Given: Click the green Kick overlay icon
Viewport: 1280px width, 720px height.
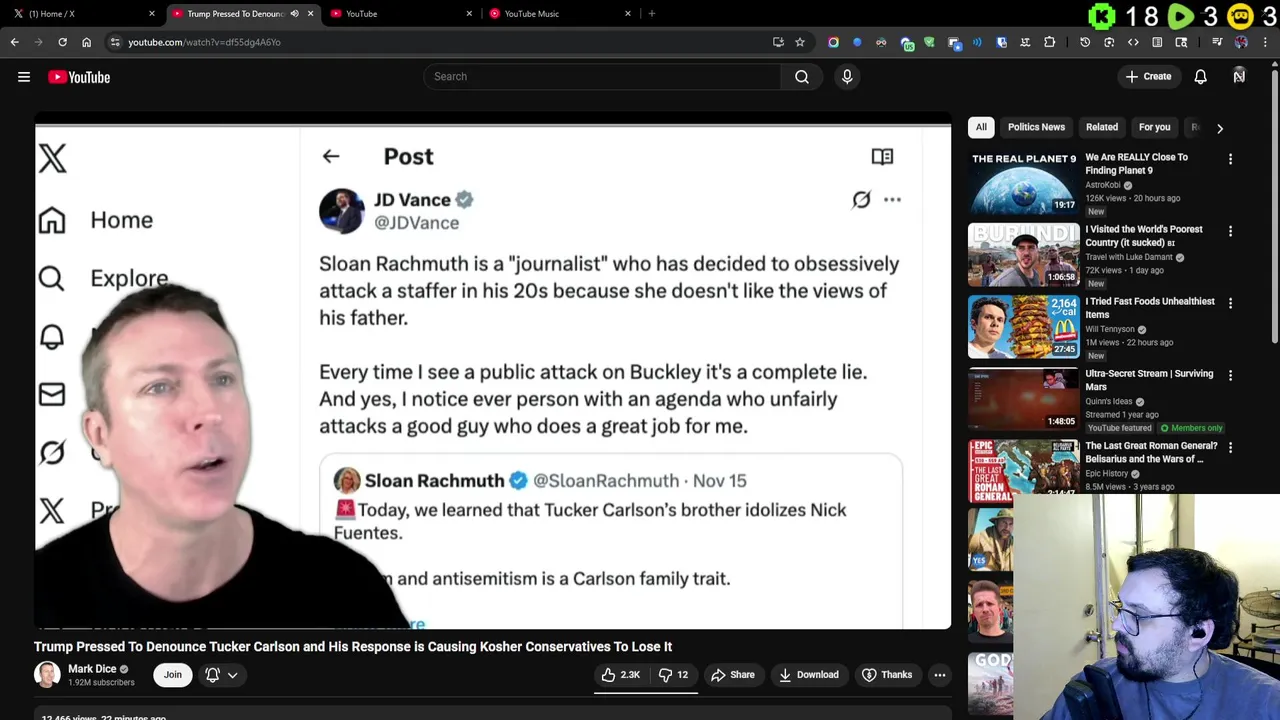Looking at the screenshot, I should (x=1101, y=17).
